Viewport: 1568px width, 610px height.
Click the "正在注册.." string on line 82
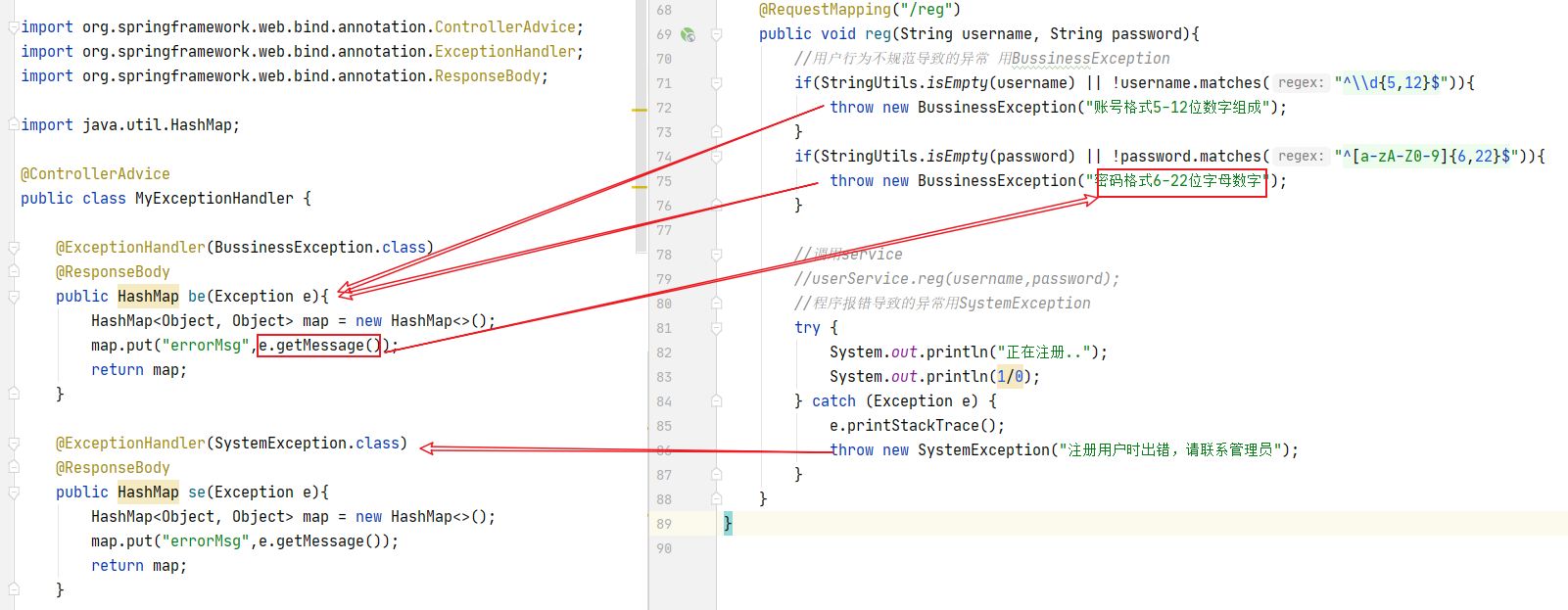(x=1044, y=352)
